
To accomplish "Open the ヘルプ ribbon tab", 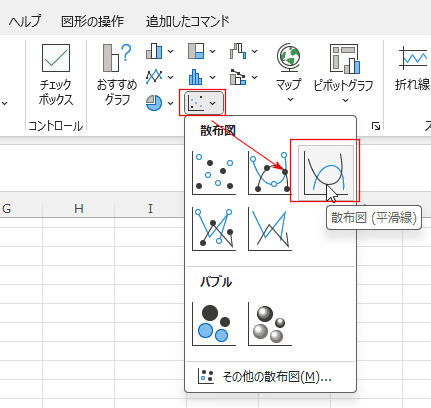I will click(25, 22).
